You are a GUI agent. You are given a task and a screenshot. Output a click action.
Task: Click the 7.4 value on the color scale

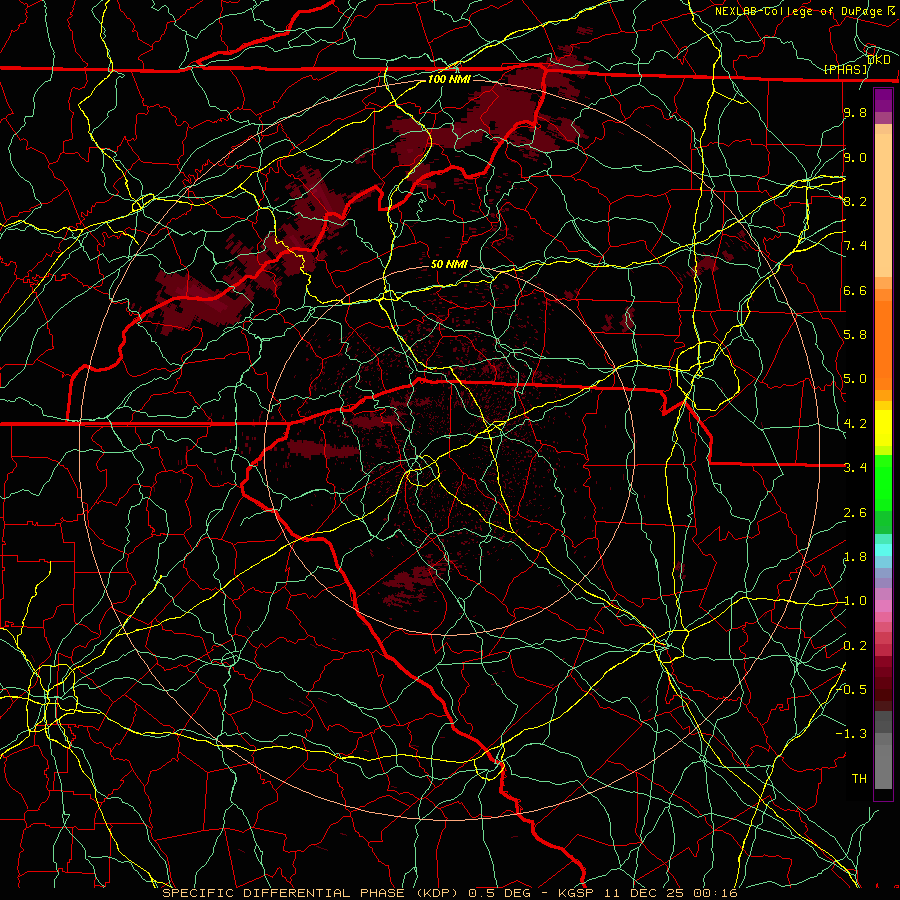(x=855, y=246)
